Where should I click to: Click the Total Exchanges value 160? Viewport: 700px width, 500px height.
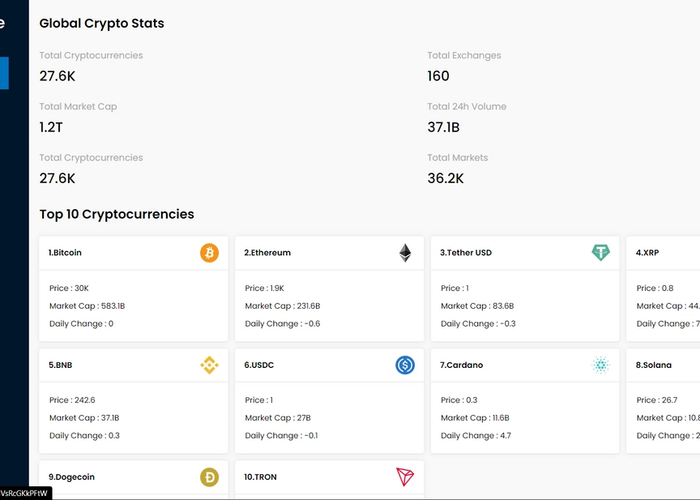[438, 76]
